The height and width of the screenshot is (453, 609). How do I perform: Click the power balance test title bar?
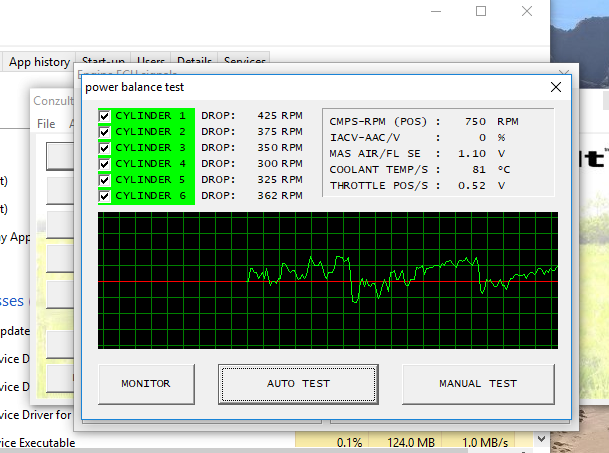[x=300, y=87]
